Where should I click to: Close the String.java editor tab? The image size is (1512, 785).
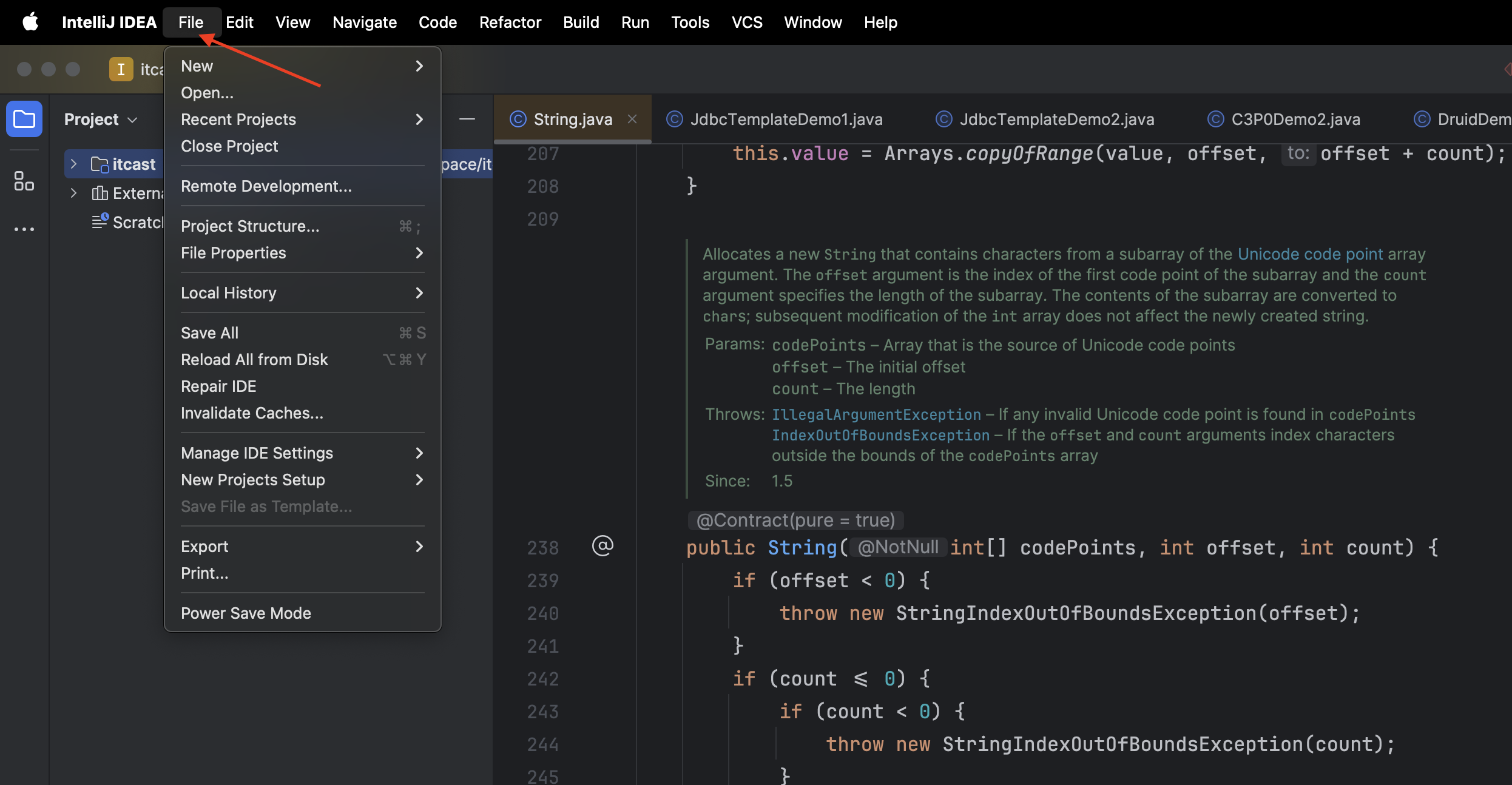point(632,119)
